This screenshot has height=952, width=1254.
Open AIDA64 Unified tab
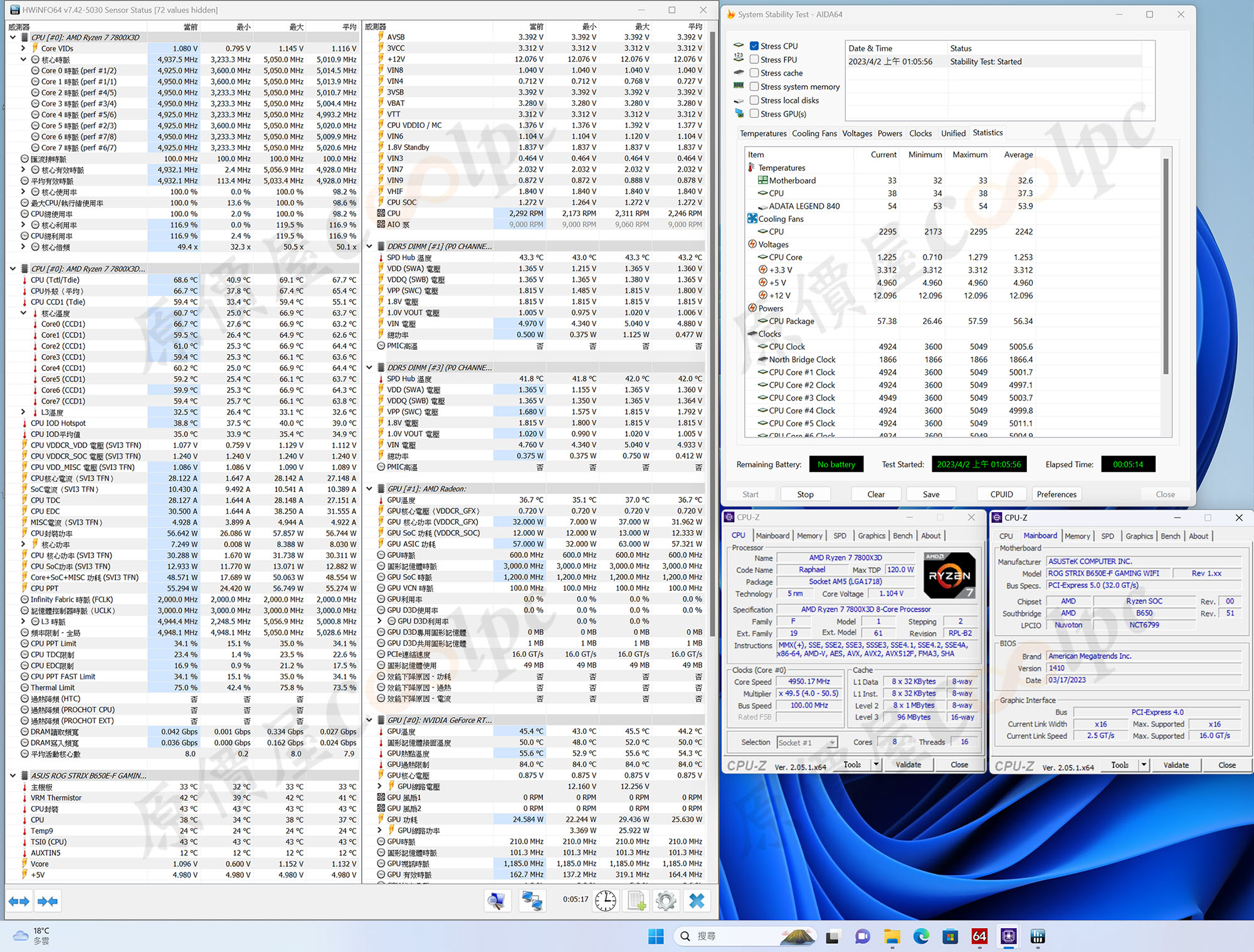coord(952,133)
